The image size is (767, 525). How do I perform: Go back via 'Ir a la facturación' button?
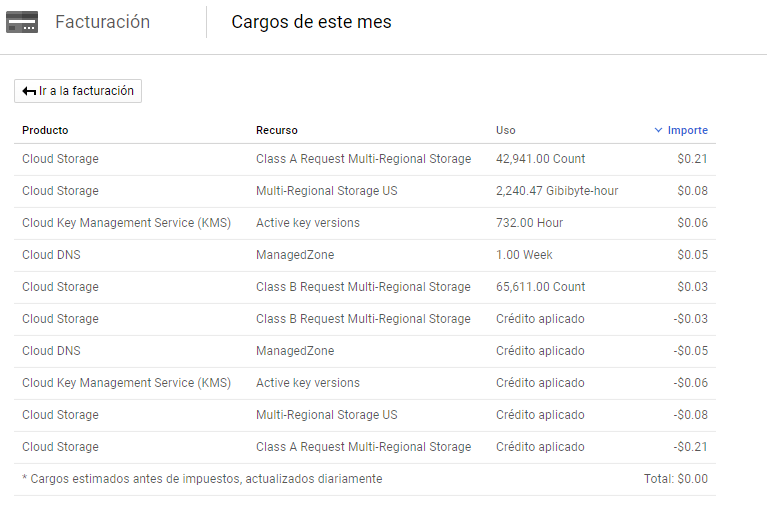(x=78, y=91)
